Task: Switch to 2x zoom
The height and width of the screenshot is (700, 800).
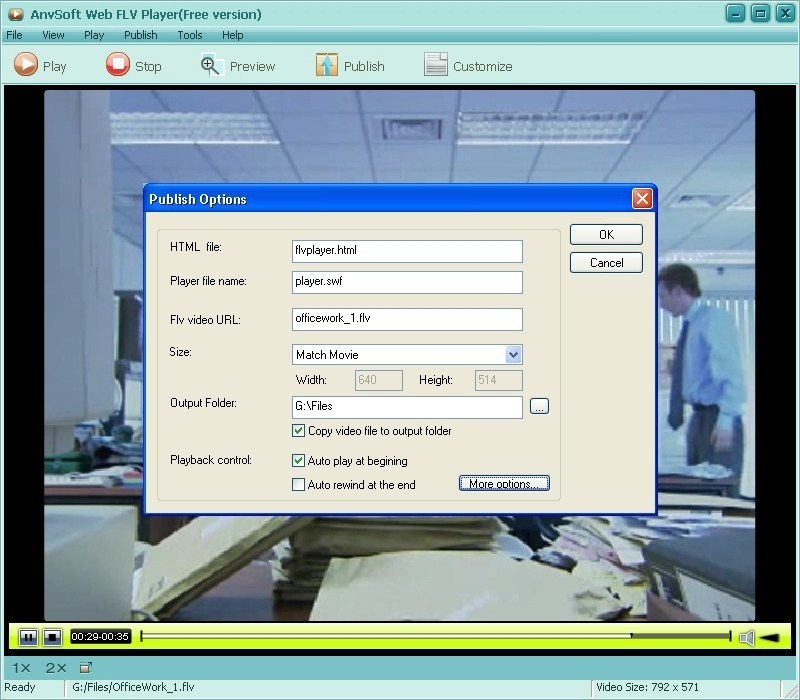Action: pos(54,666)
